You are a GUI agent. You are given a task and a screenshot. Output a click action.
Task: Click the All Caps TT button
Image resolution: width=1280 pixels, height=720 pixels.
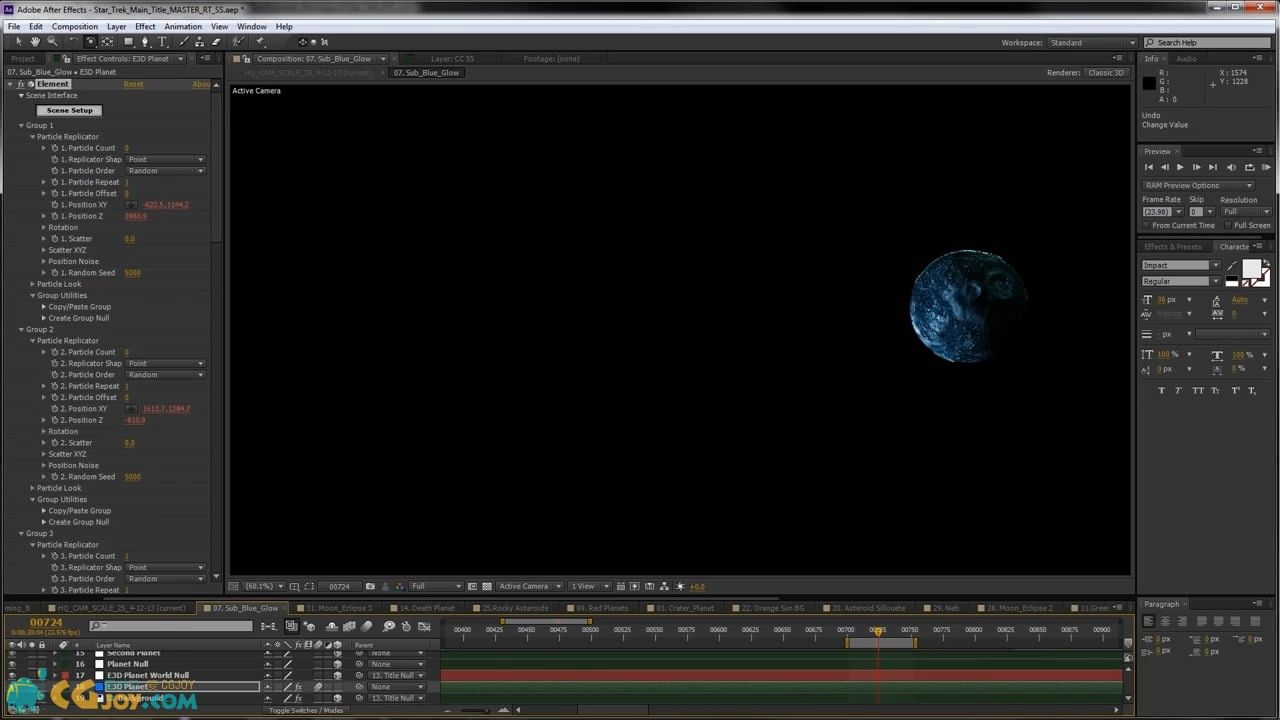tap(1197, 390)
